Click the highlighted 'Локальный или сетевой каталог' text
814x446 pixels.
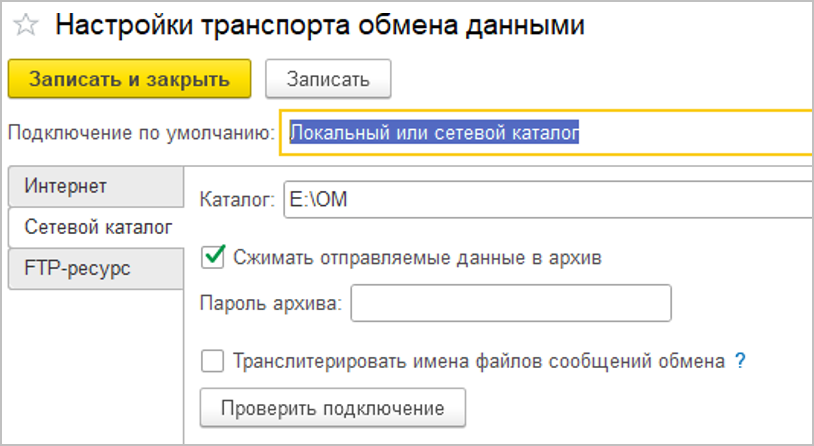click(435, 132)
